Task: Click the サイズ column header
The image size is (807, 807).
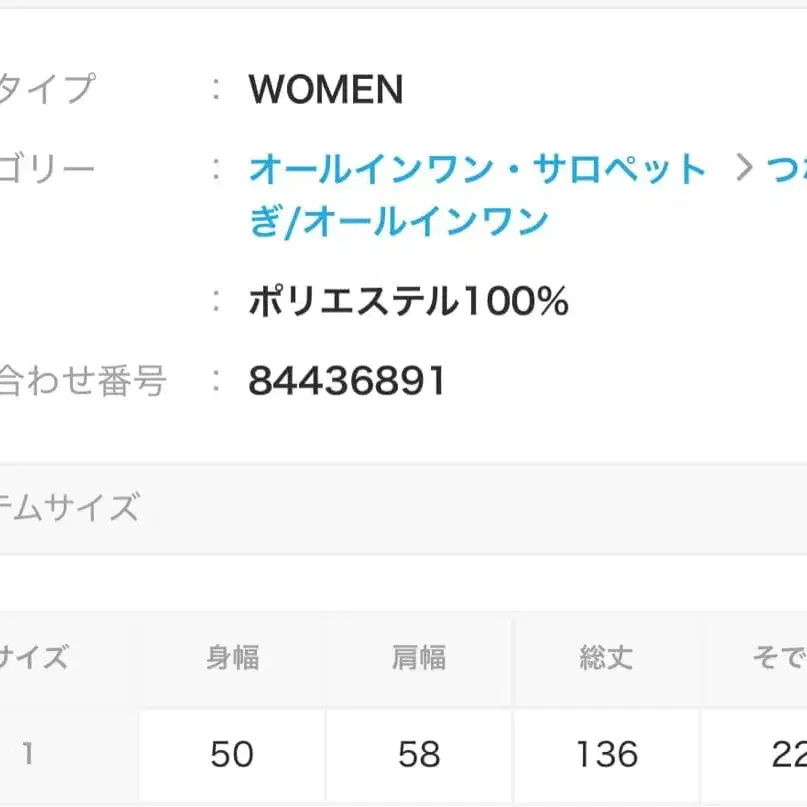Action: pos(33,658)
